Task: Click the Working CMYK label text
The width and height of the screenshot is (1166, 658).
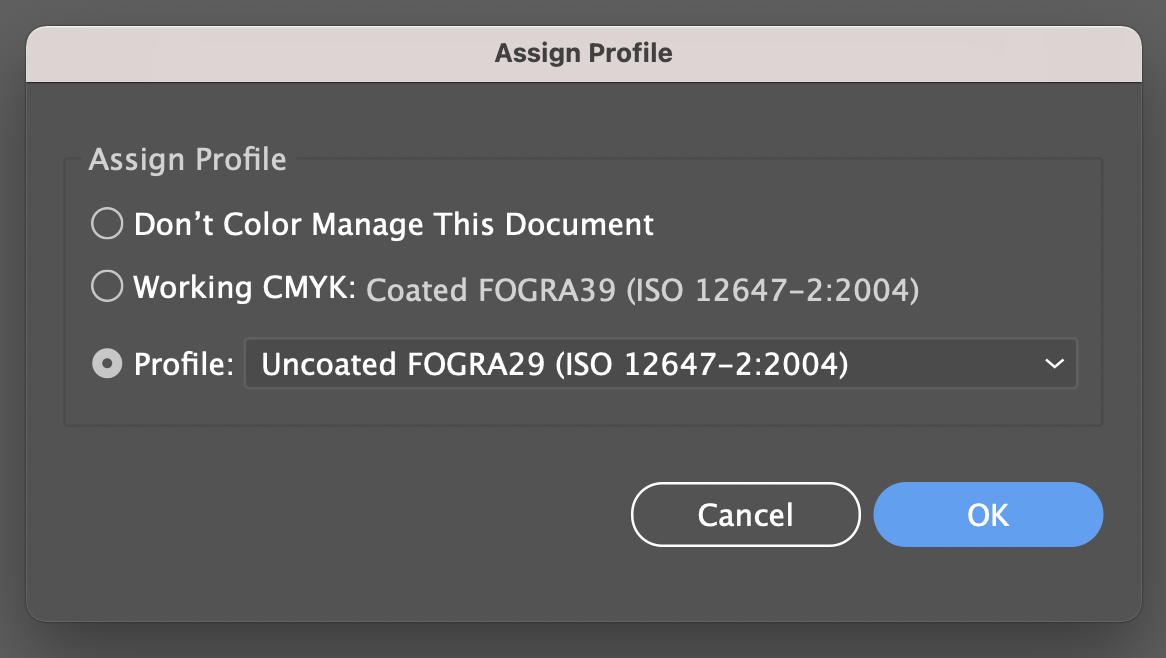Action: [244, 289]
